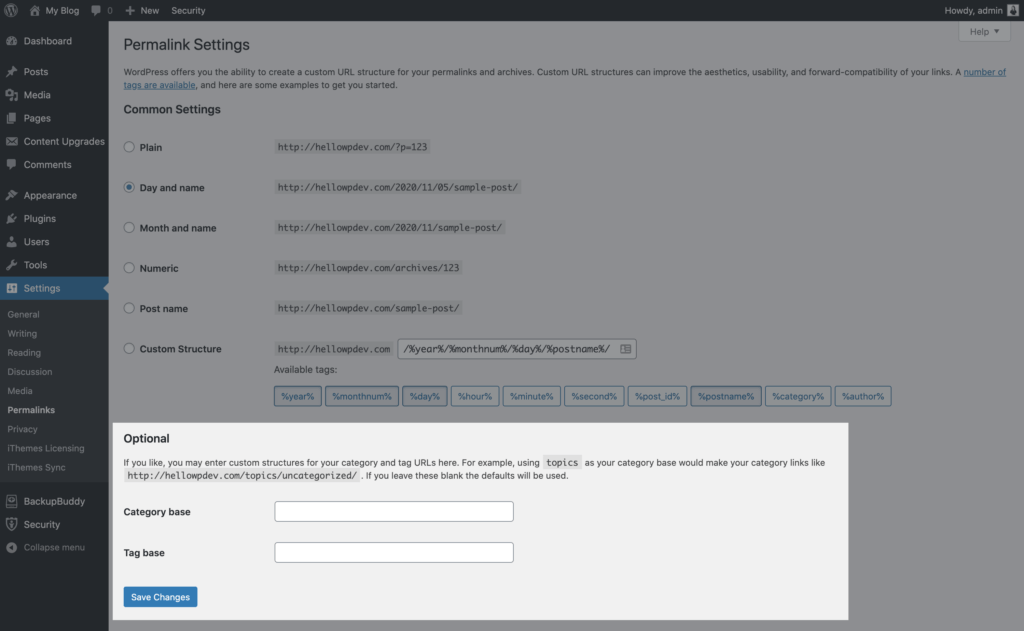Screen dimensions: 1024x631
Task: Click the Posts pushpin icon
Action: pos(12,71)
